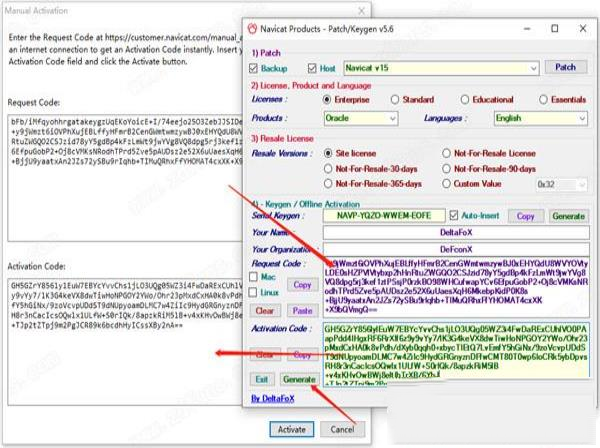Screen dimensions: 600x448
Task: Generate activation code with bottom Generate button
Action: (x=299, y=379)
